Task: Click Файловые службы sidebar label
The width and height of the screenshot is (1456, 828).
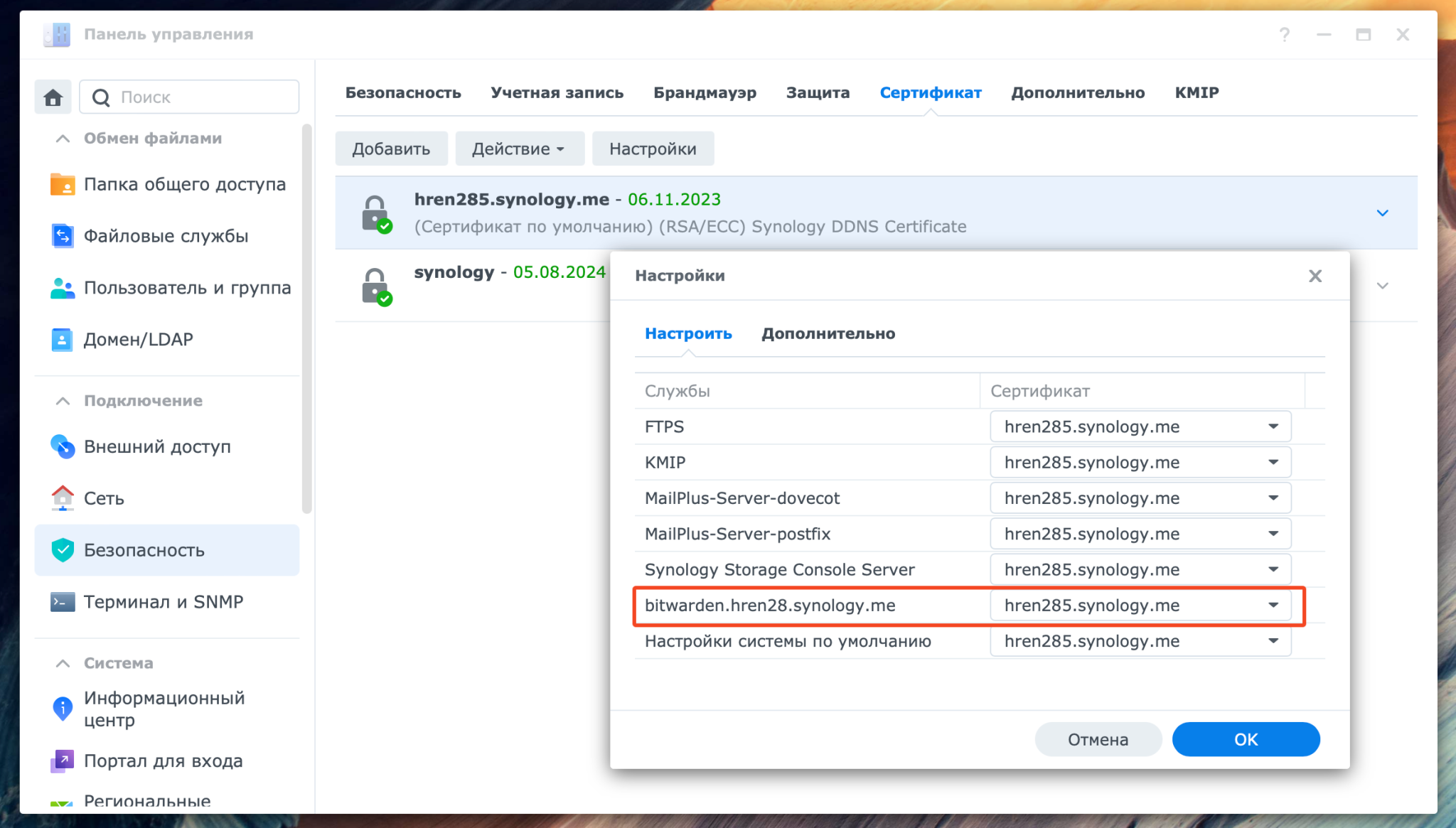Action: tap(166, 236)
